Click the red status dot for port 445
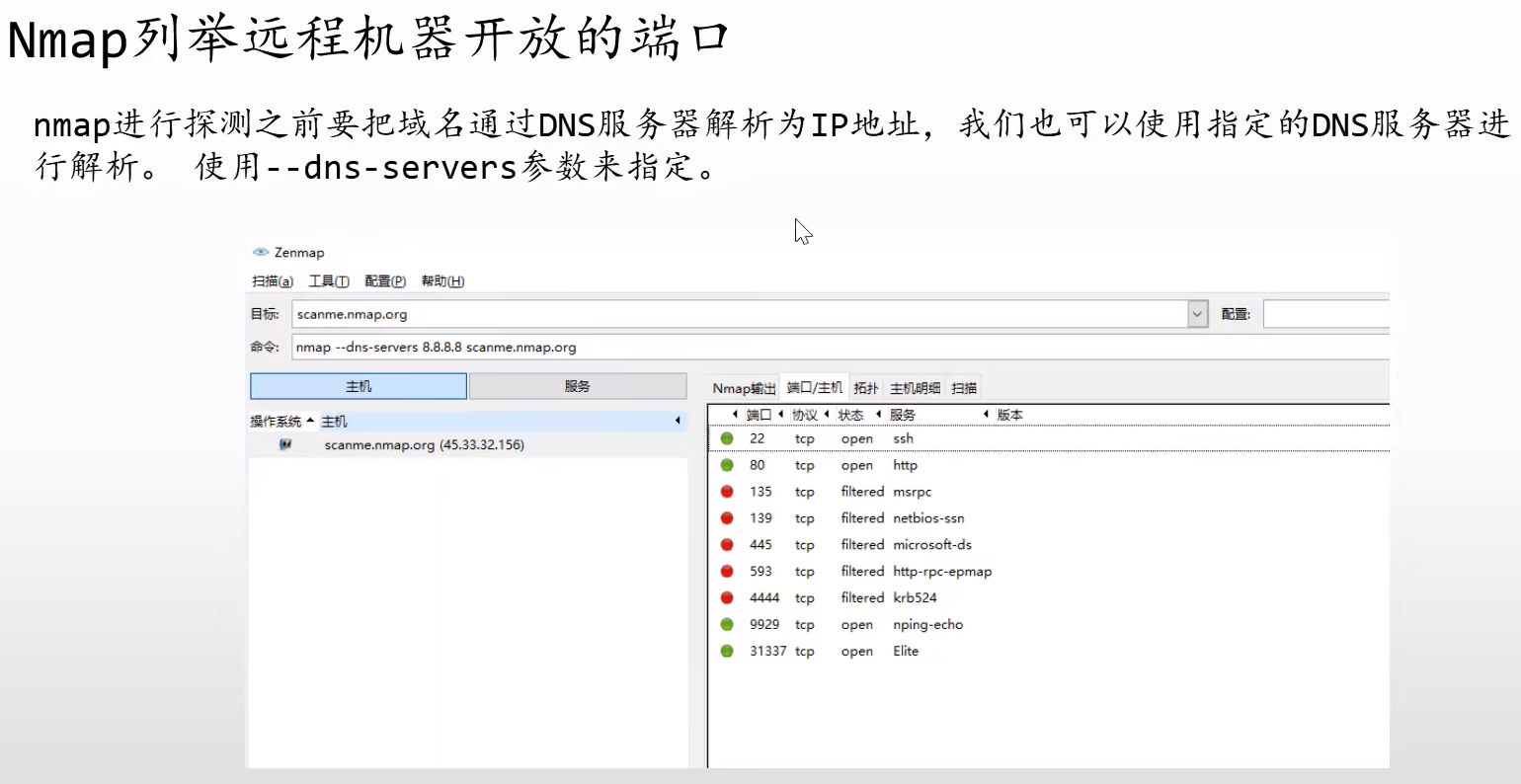 click(x=728, y=544)
